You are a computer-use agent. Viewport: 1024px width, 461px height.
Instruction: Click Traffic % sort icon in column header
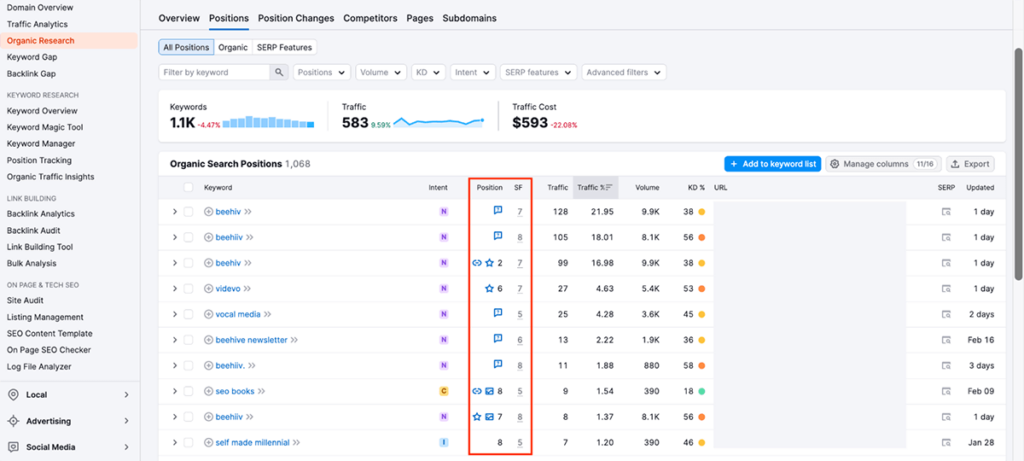pos(609,187)
